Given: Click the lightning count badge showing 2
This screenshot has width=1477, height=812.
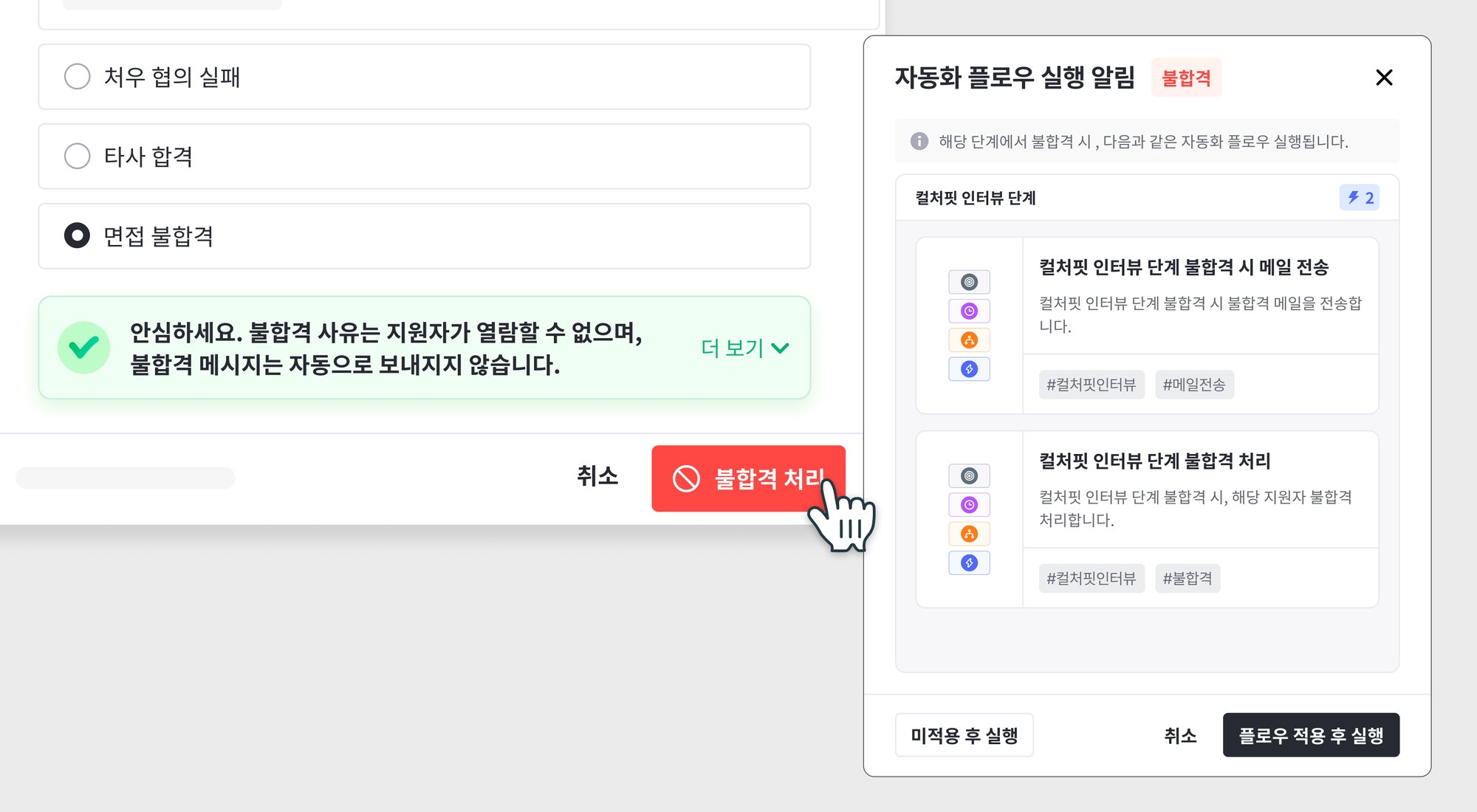Looking at the screenshot, I should (x=1360, y=198).
